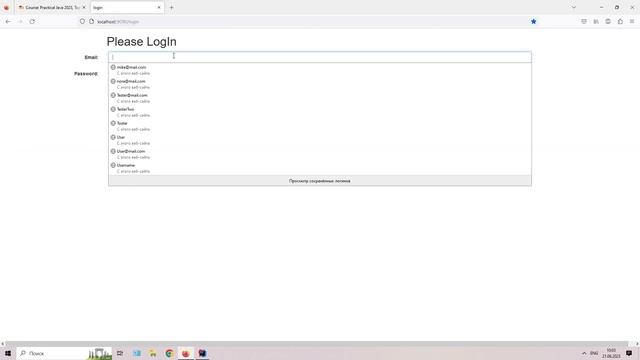Open the IntelliJ IDEA taskbar icon
Image resolution: width=640 pixels, height=360 pixels.
click(x=202, y=353)
